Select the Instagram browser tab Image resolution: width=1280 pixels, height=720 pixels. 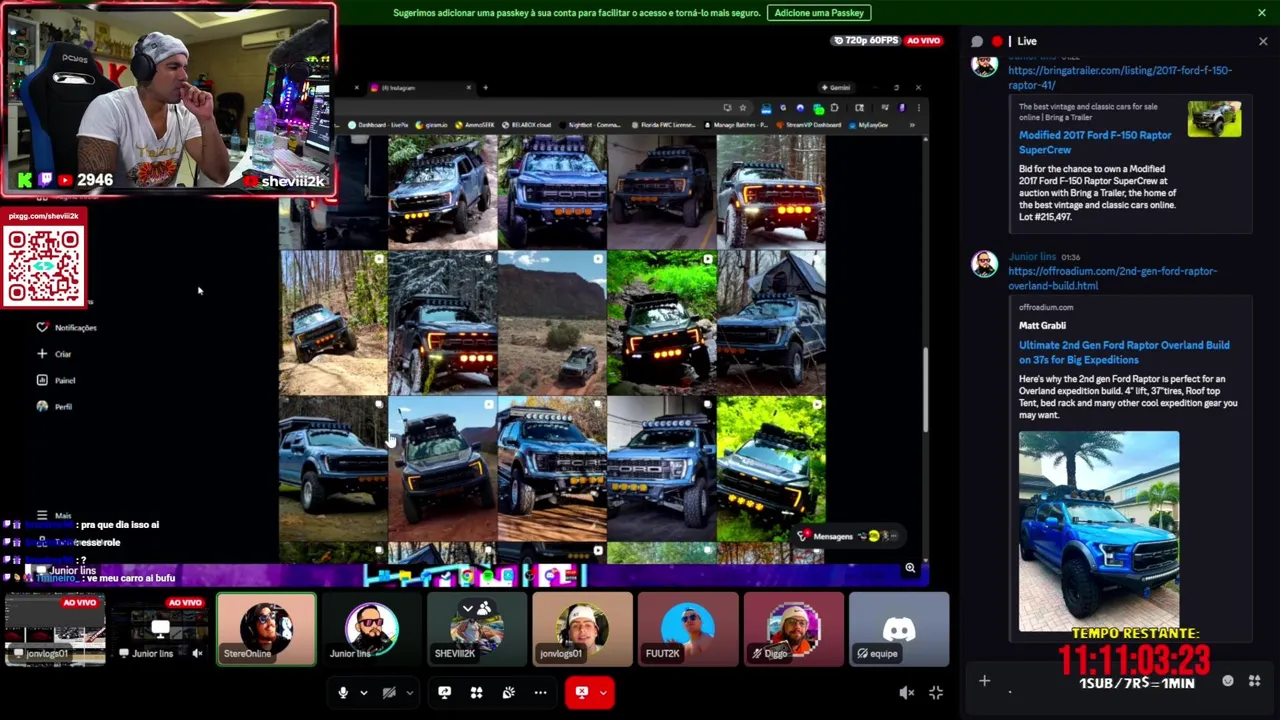(420, 88)
